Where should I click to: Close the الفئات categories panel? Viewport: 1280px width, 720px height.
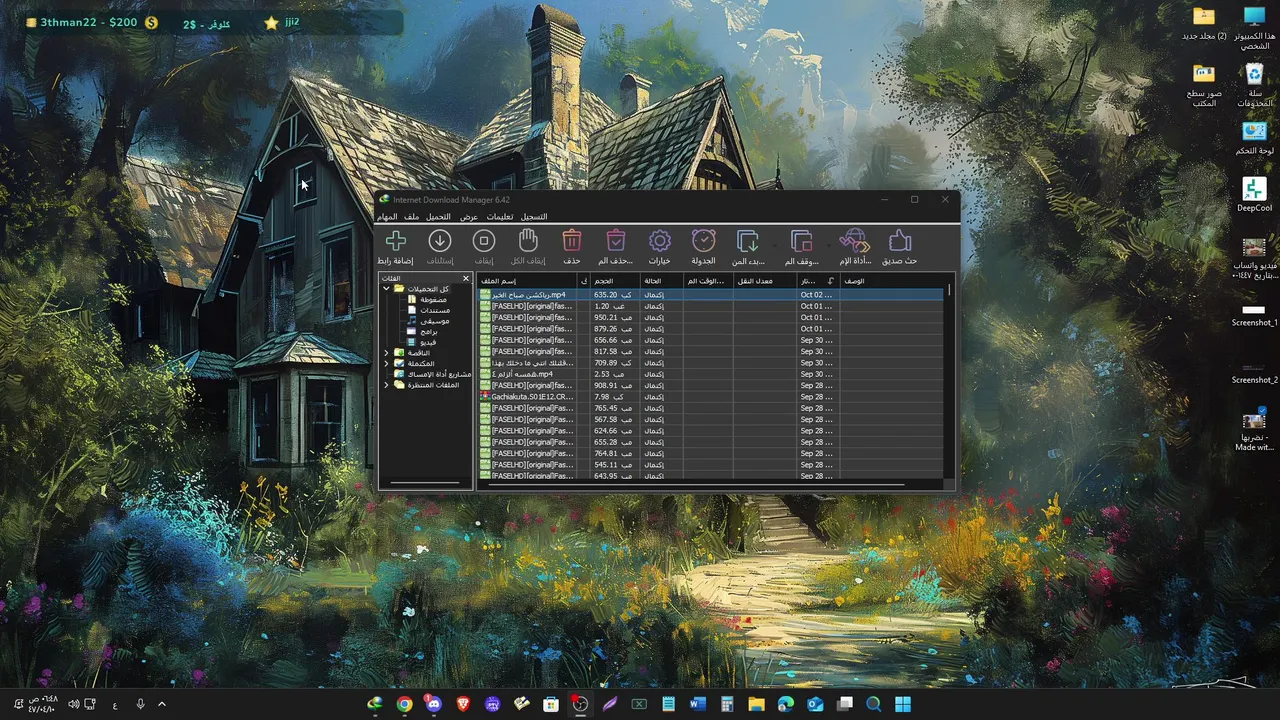(x=465, y=278)
